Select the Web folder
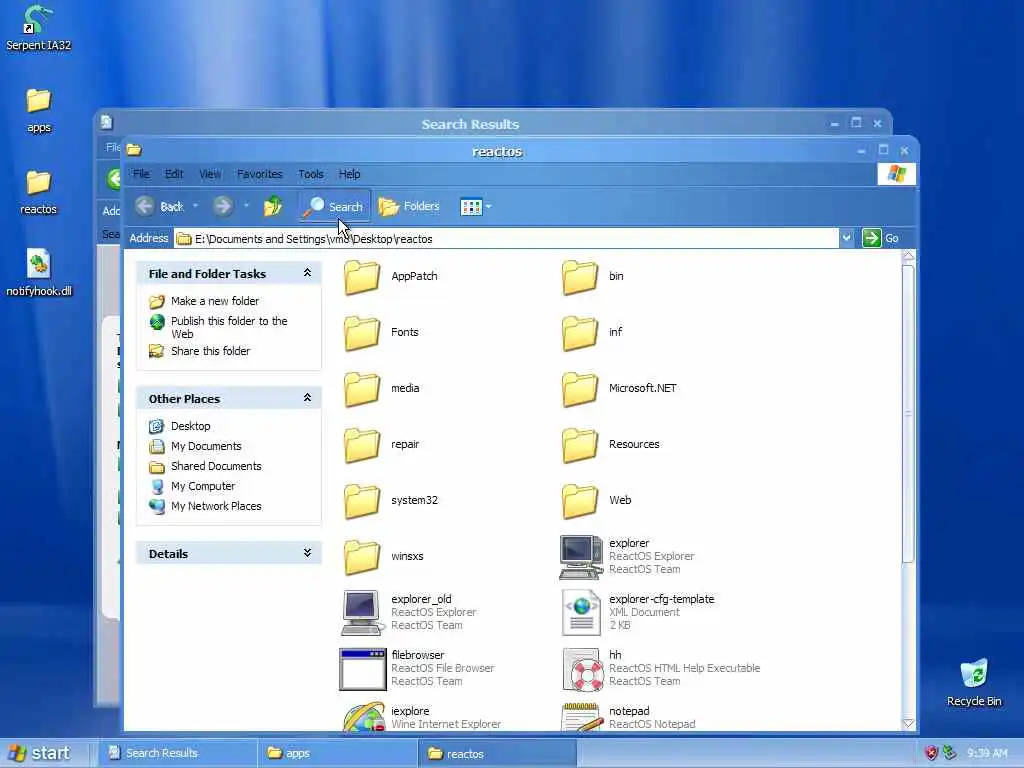 click(x=596, y=501)
